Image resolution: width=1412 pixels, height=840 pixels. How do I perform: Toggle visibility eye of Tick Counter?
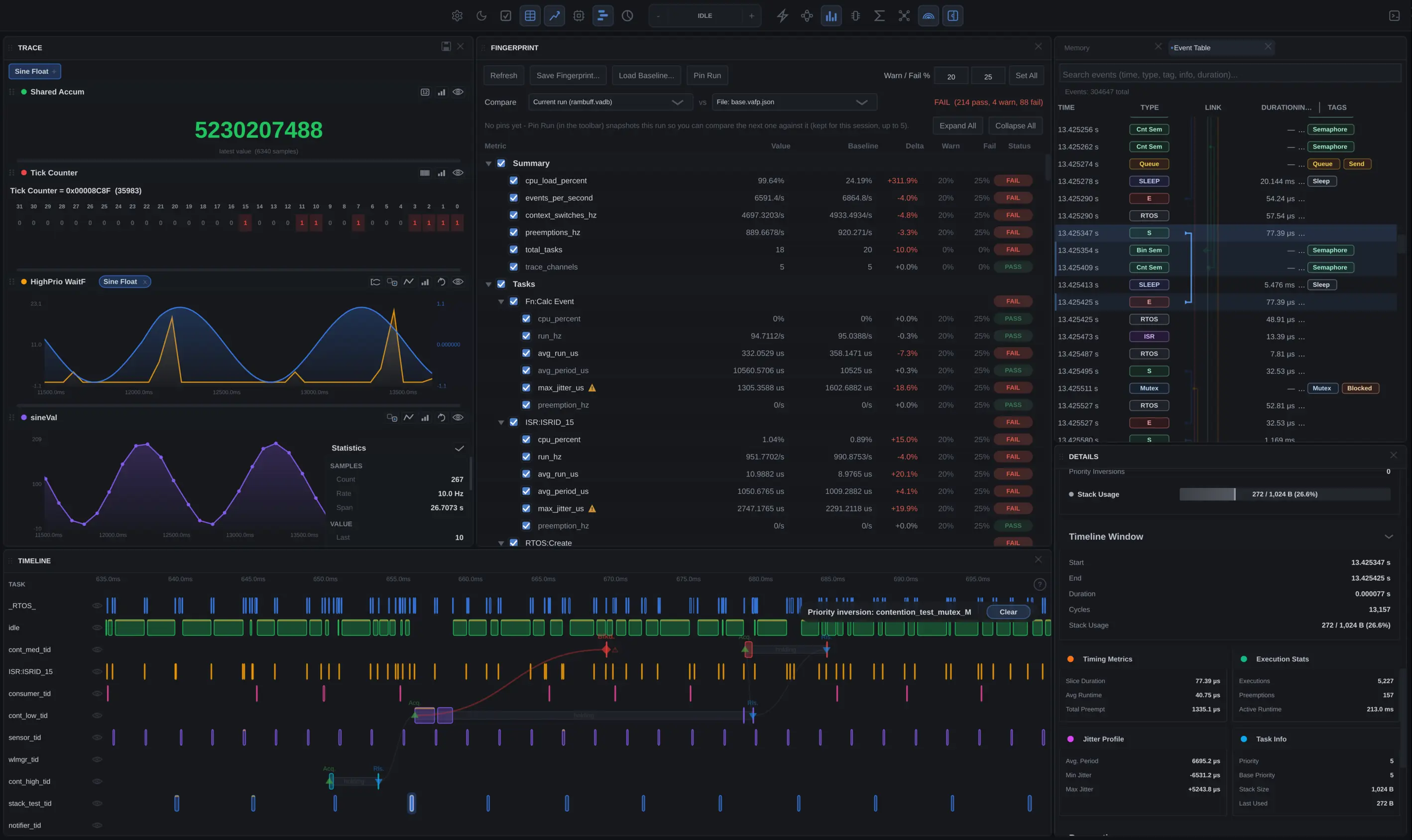coord(459,173)
